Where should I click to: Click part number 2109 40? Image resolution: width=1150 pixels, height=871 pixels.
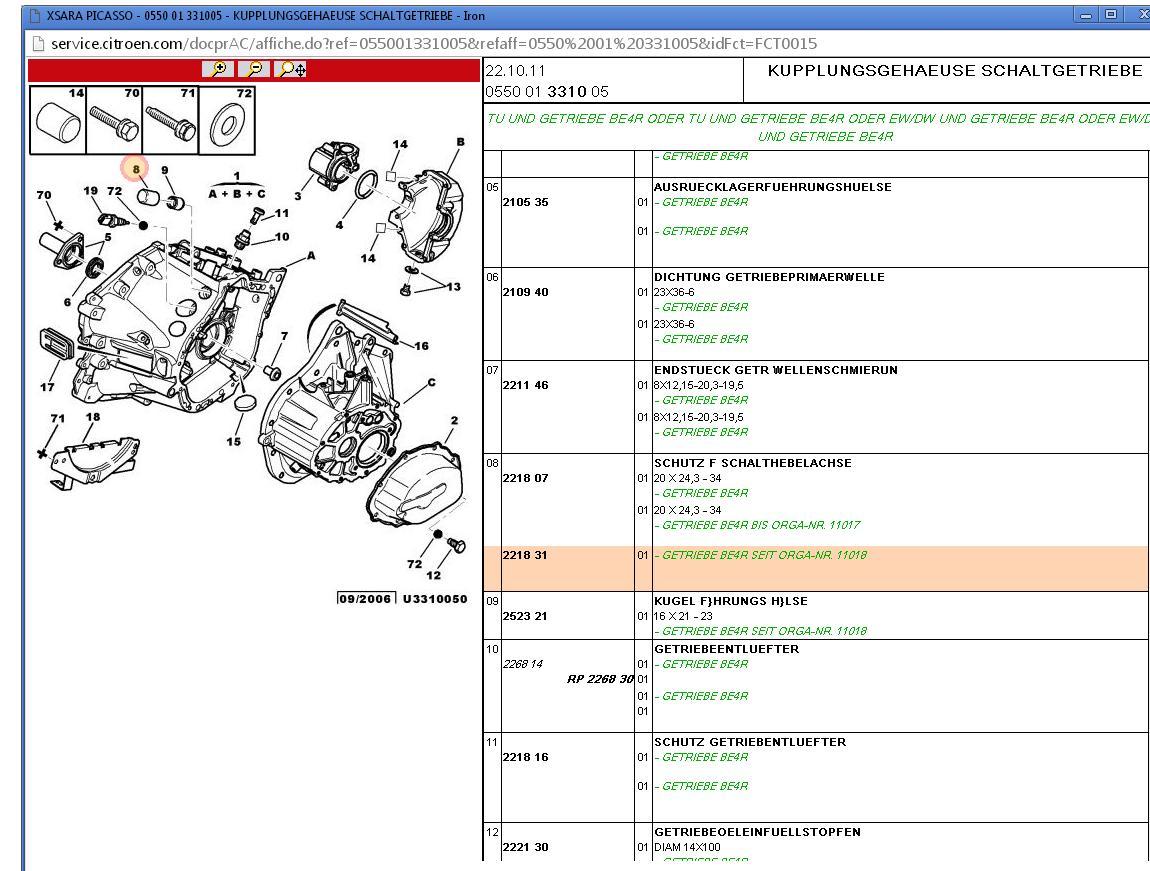[525, 292]
